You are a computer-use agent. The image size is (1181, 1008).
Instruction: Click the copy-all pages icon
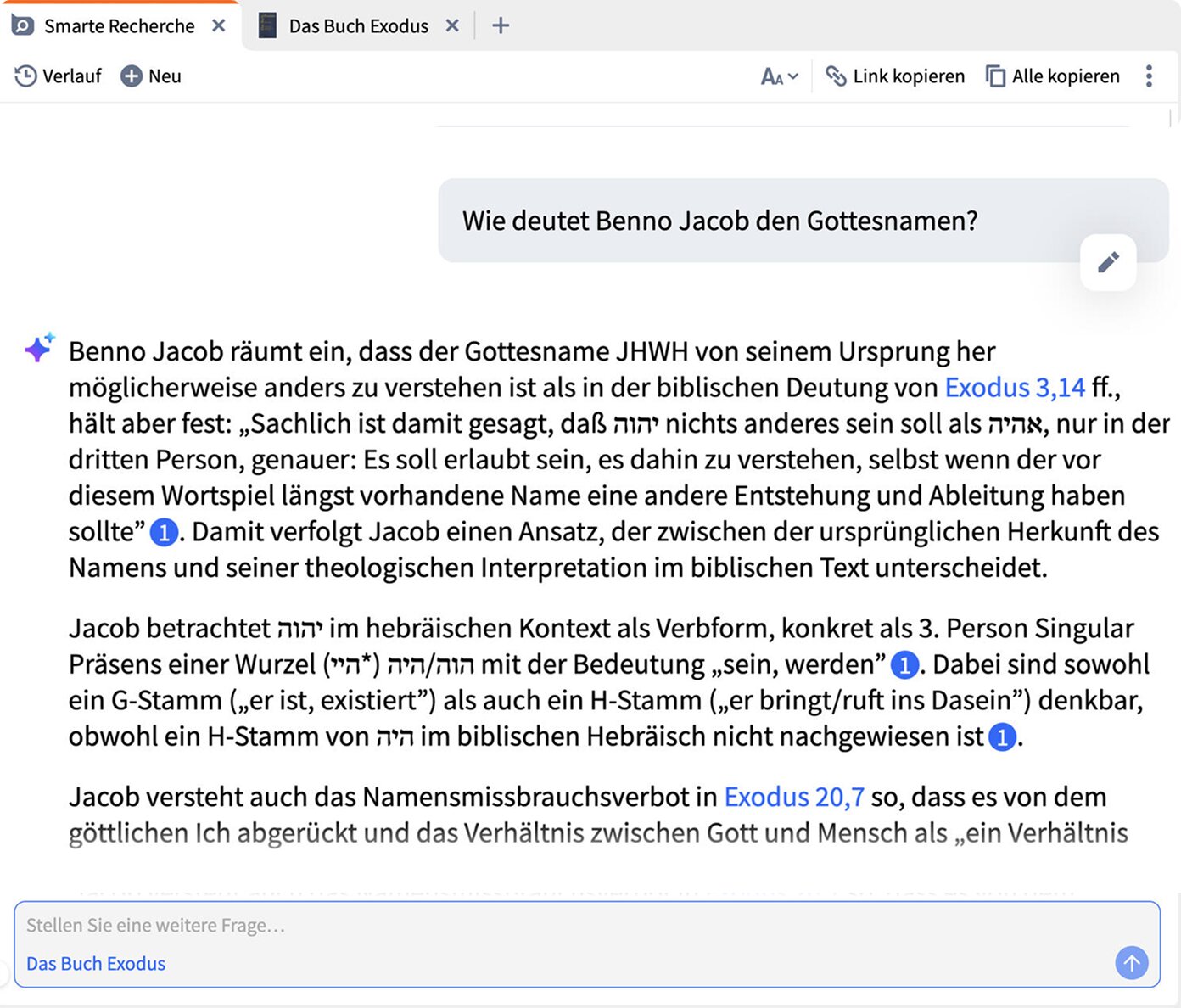click(995, 76)
